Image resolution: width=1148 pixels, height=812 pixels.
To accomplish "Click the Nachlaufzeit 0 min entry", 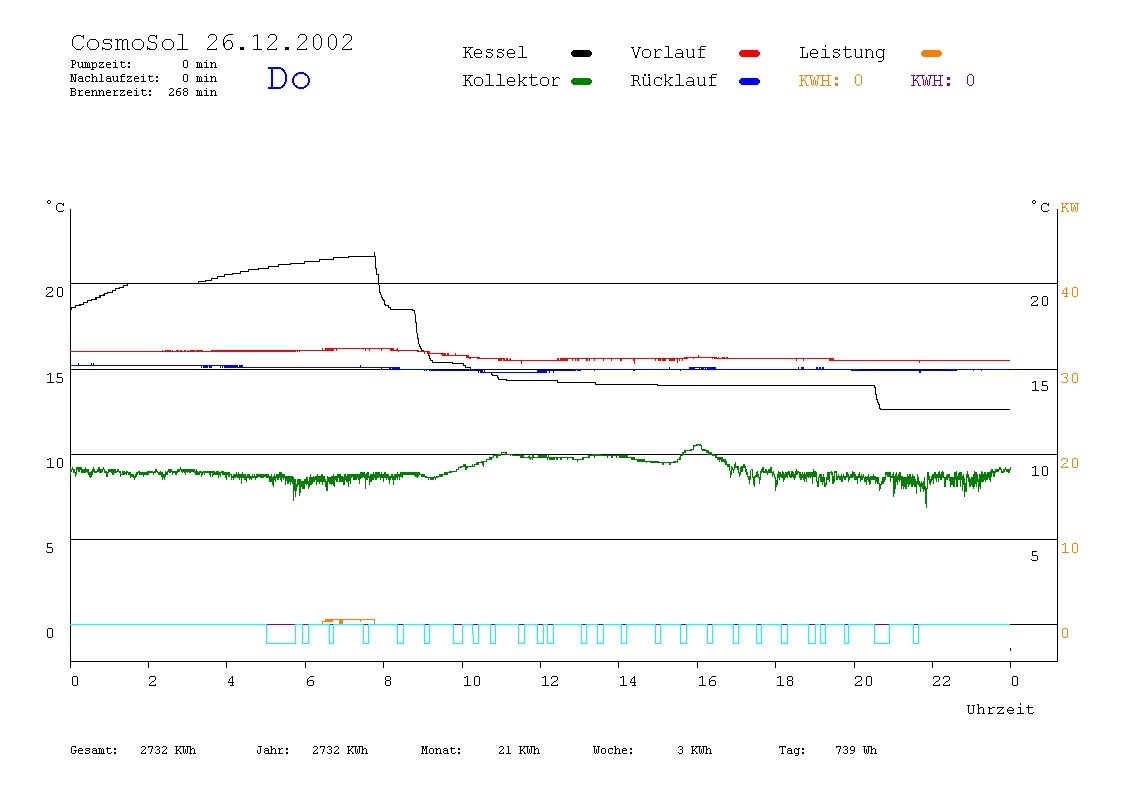I will tap(144, 78).
